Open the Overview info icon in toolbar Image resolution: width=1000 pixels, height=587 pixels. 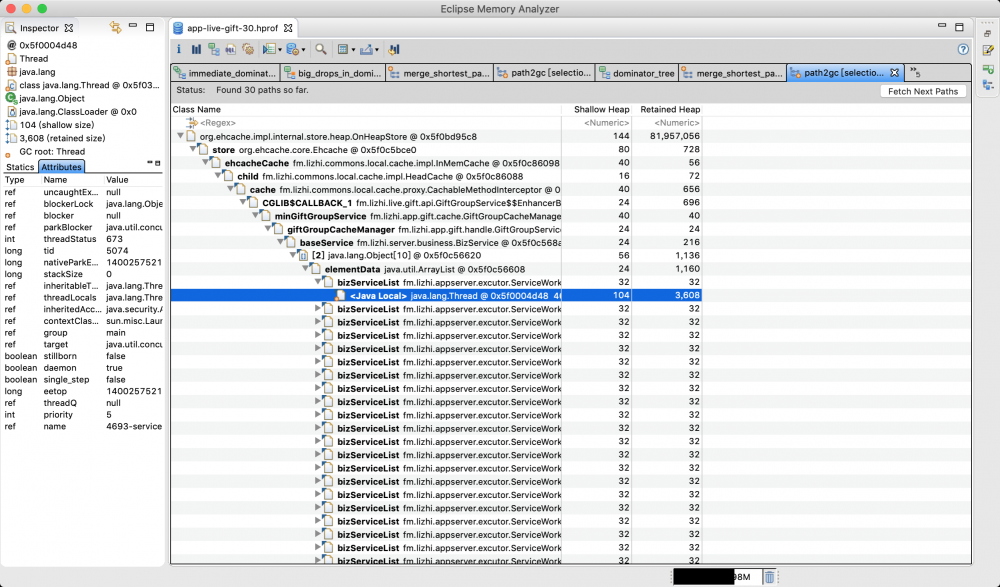coord(179,49)
